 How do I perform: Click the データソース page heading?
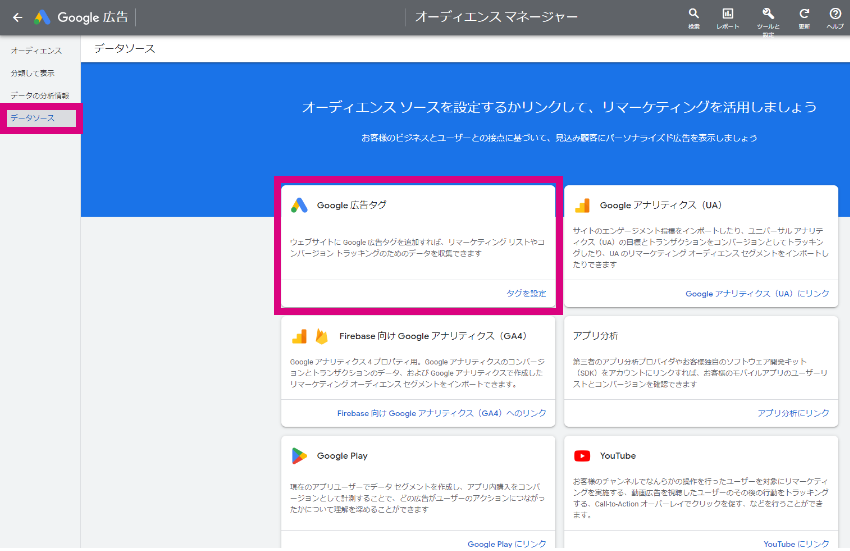pyautogui.click(x=125, y=49)
